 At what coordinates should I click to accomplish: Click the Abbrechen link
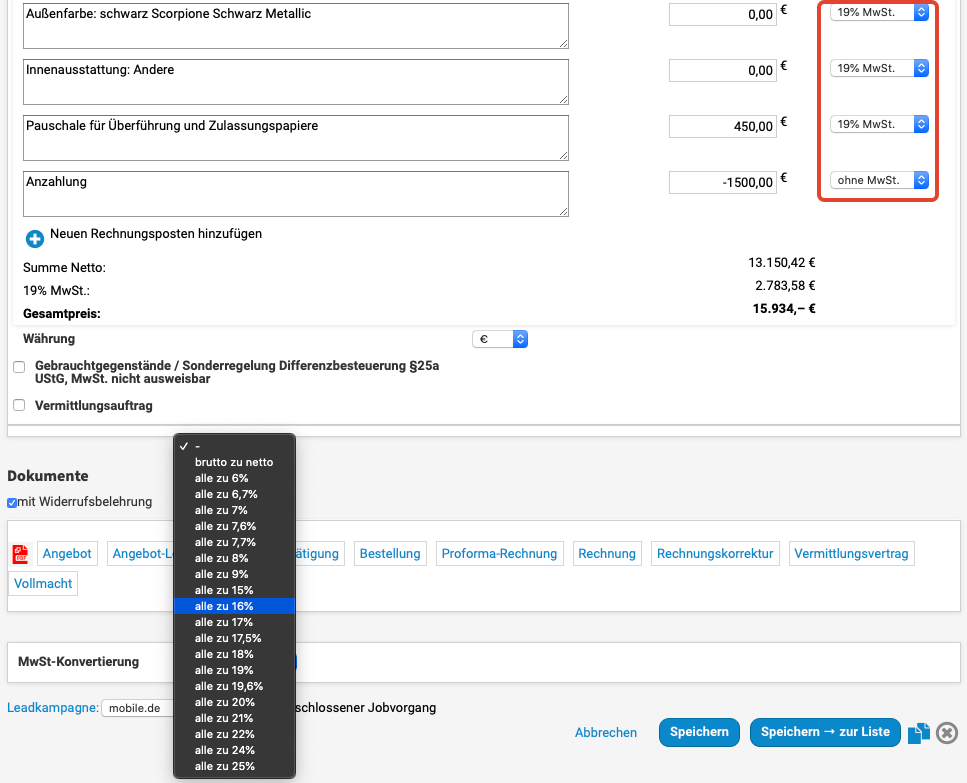tap(605, 733)
